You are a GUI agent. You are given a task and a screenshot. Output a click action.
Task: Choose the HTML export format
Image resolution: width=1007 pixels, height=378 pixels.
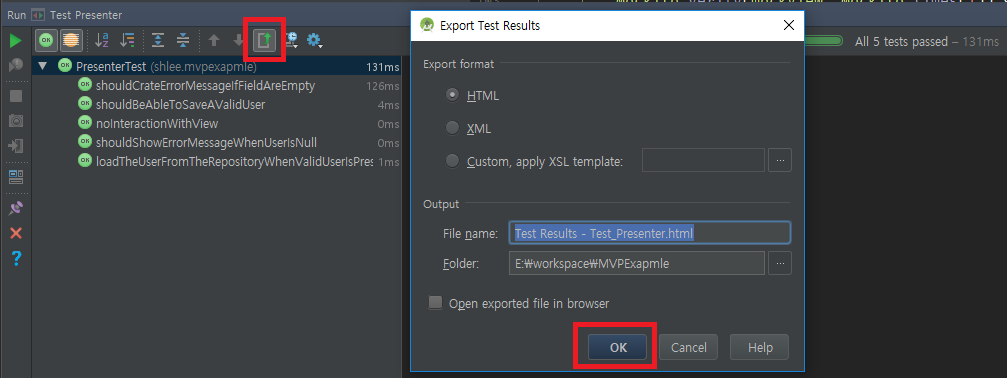coord(453,96)
